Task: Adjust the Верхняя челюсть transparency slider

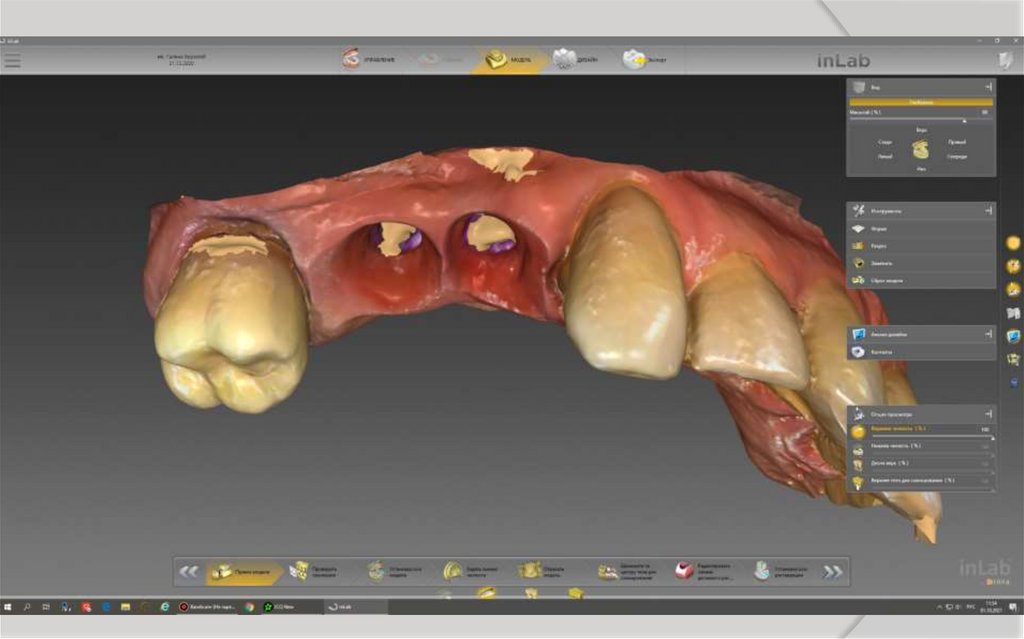Action: click(x=931, y=437)
